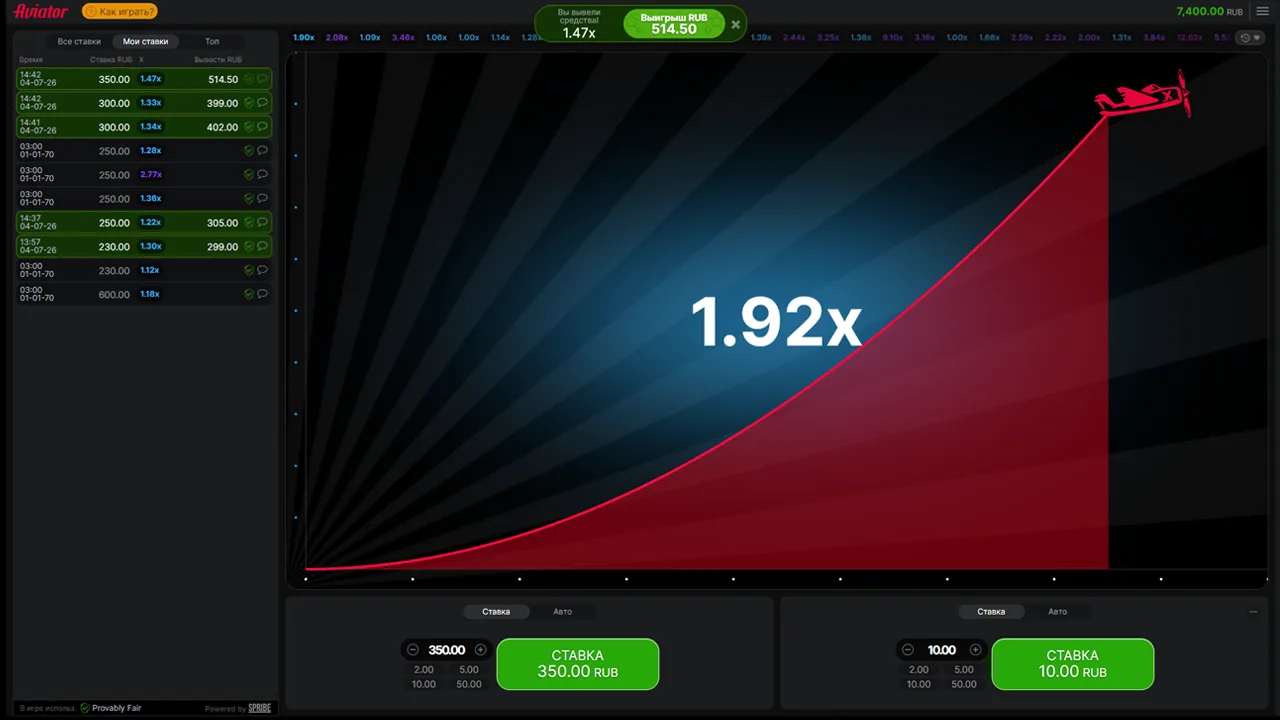Click the 1.90x multiplier in the history strip
Viewport: 1280px width, 720px height.
[304, 37]
